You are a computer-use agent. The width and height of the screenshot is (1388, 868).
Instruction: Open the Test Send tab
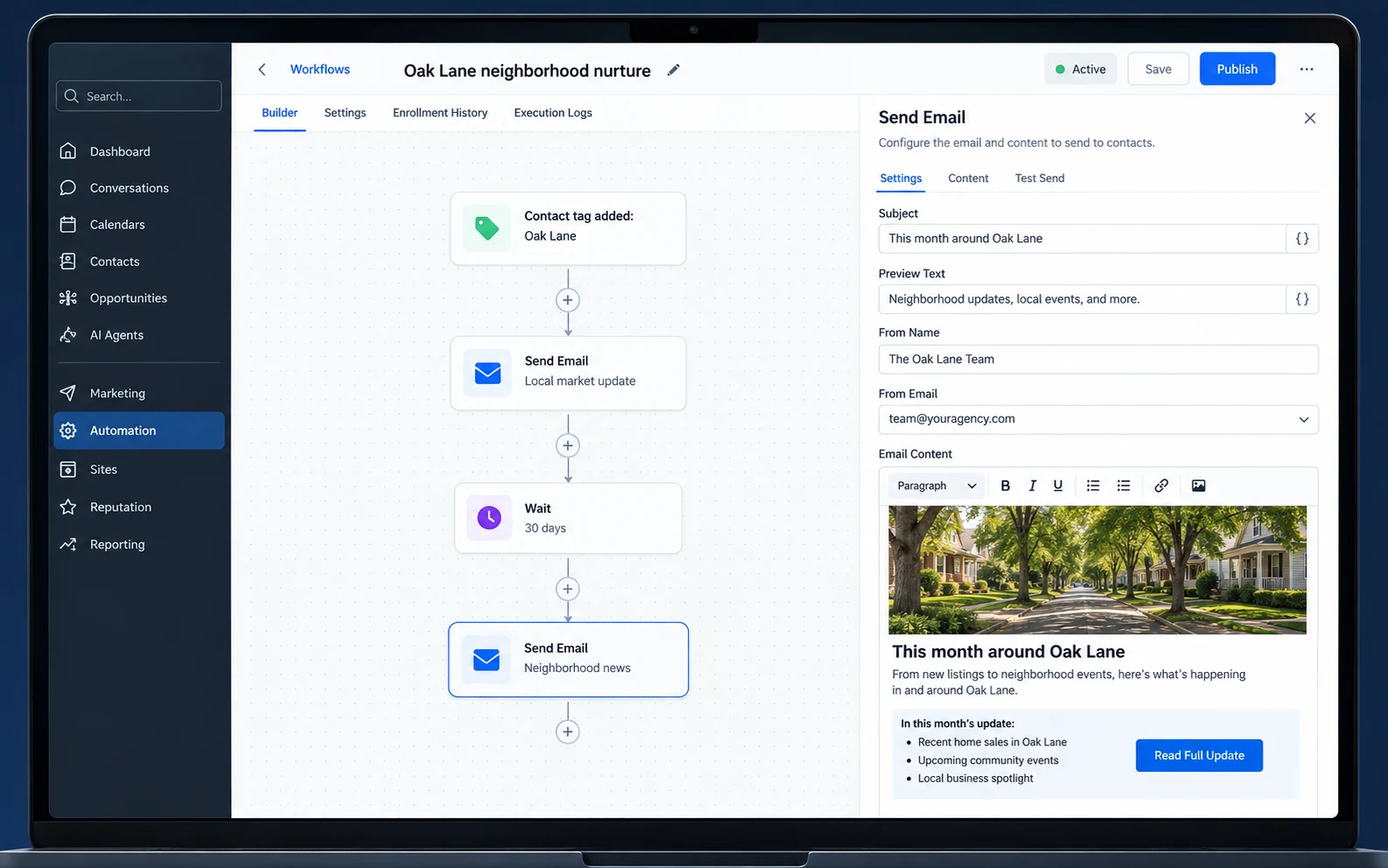click(1040, 178)
